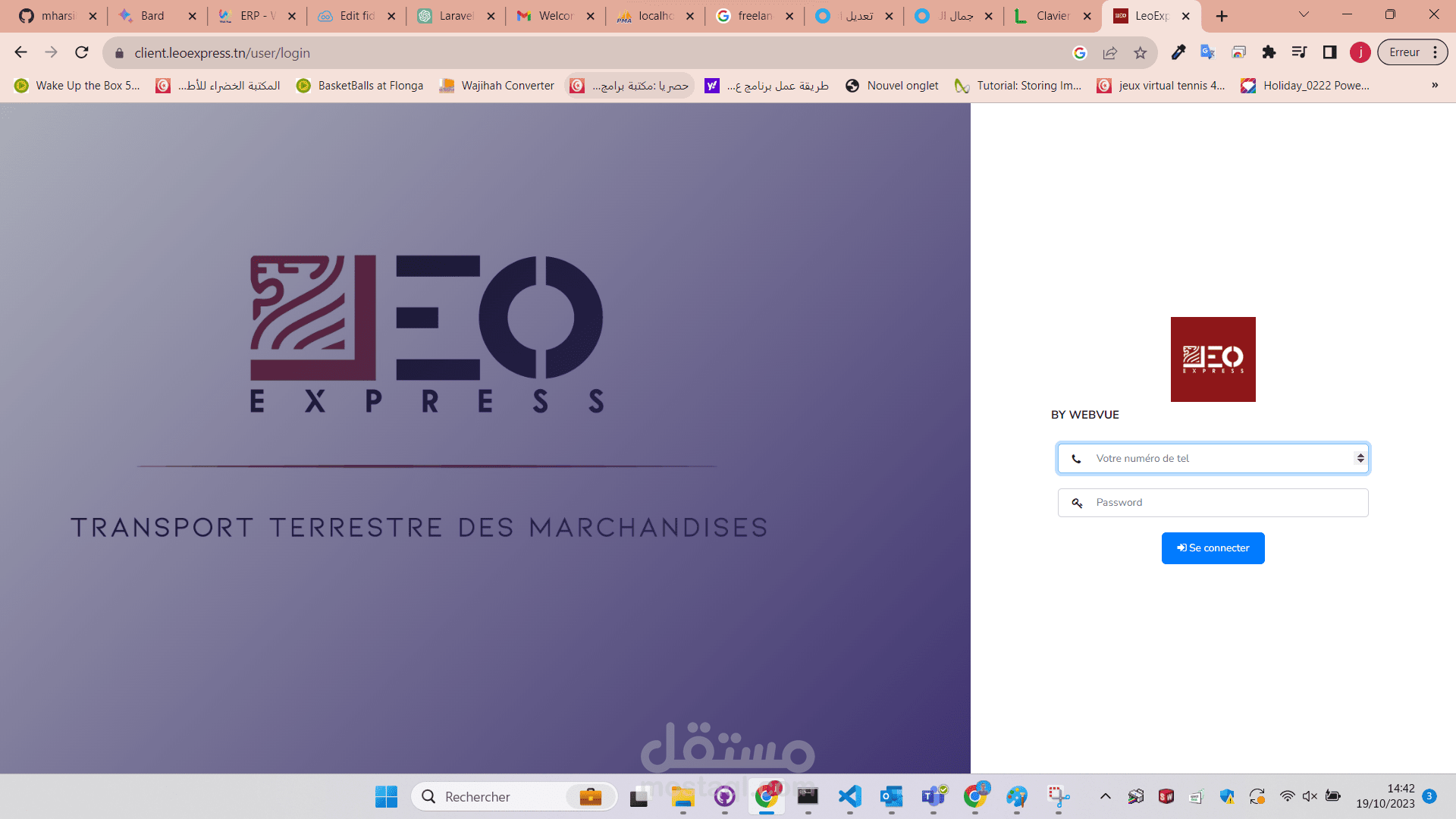Show hidden system tray icons
Image resolution: width=1456 pixels, height=819 pixels.
pyautogui.click(x=1106, y=796)
